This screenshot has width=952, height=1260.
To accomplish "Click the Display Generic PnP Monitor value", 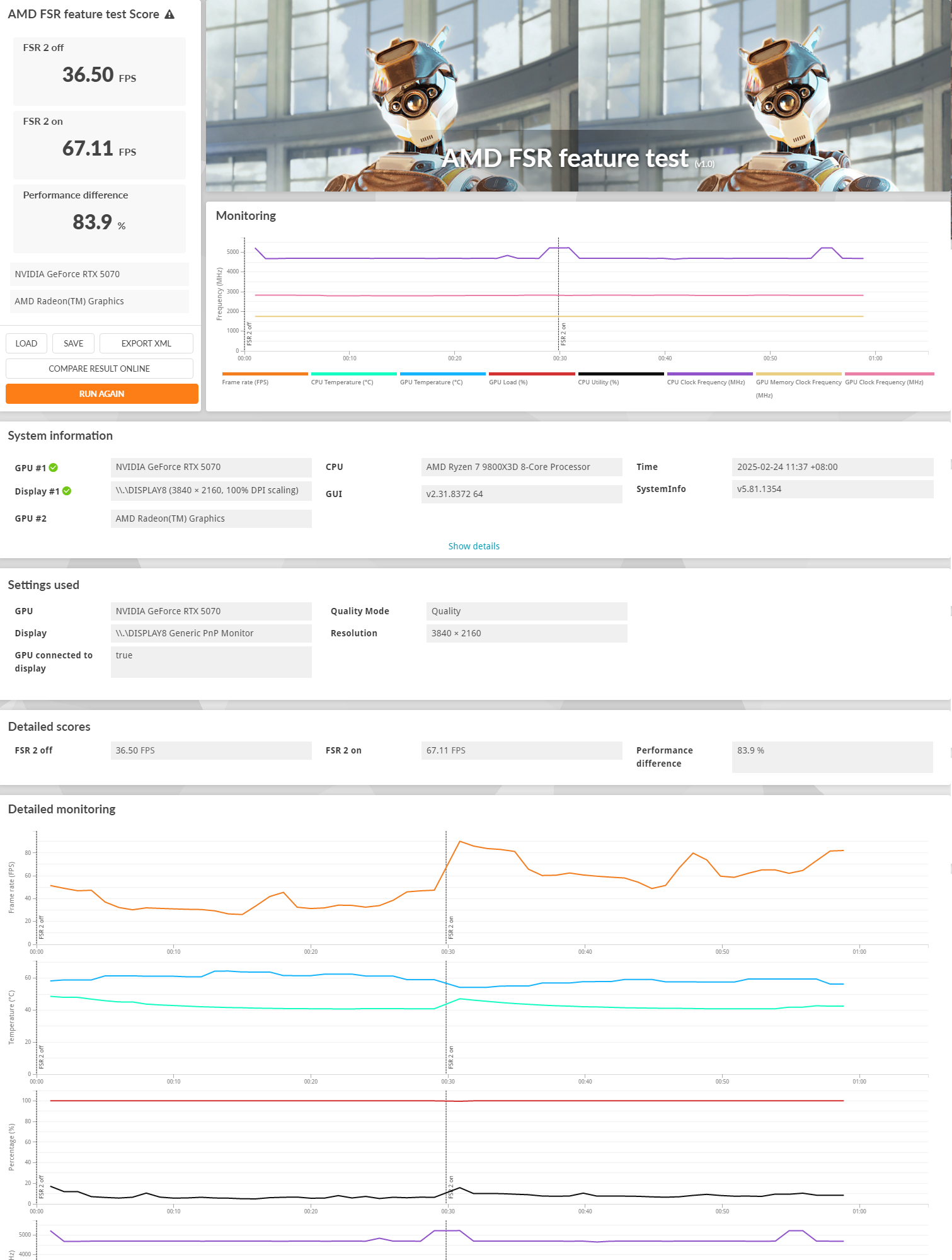I will 211,633.
